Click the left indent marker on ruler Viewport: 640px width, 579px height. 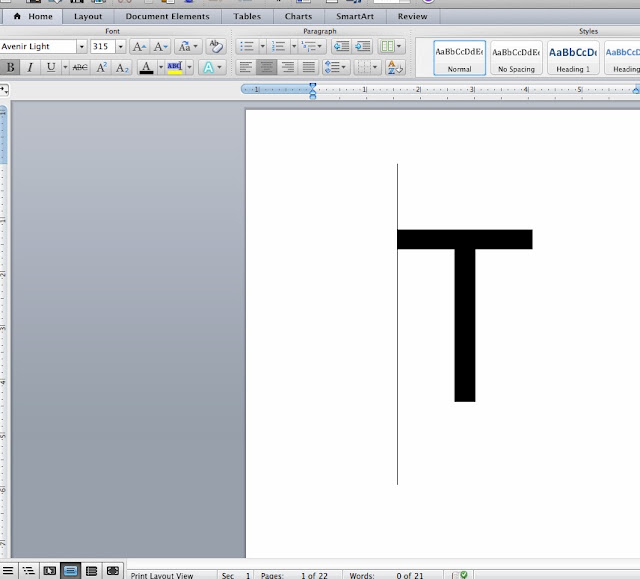[x=313, y=95]
